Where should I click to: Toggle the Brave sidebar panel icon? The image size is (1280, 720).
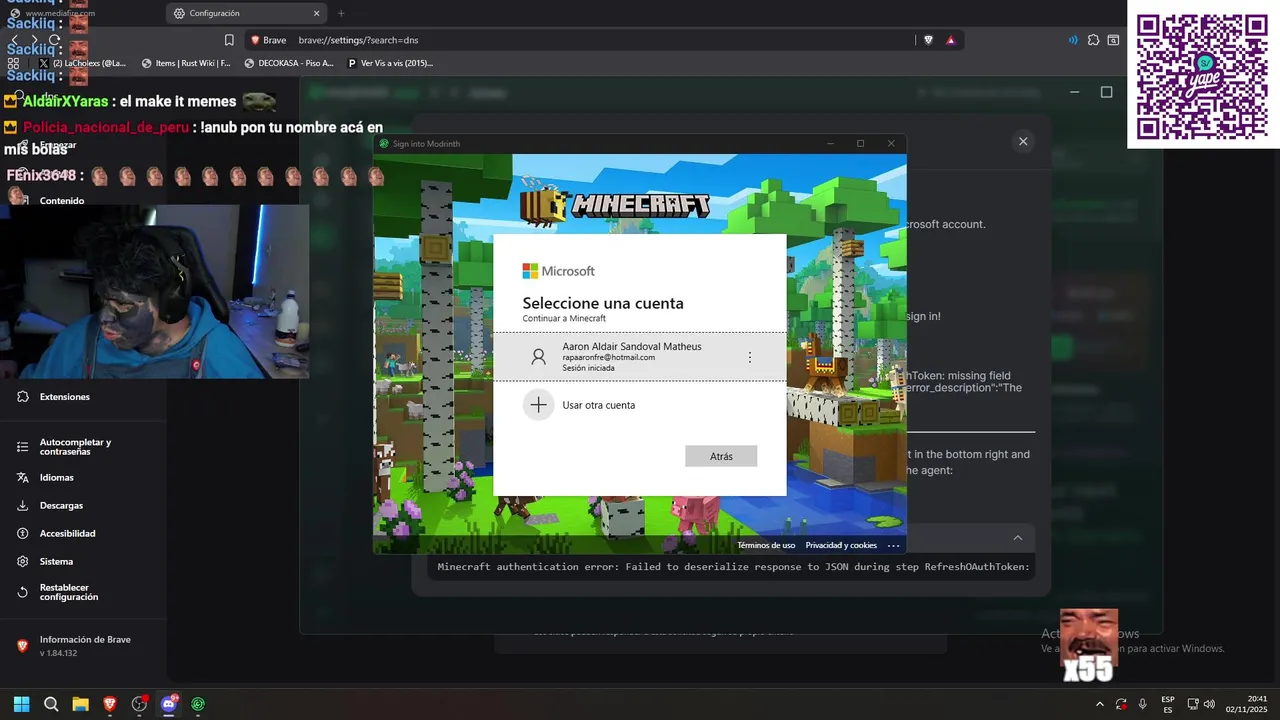pyautogui.click(x=1113, y=40)
